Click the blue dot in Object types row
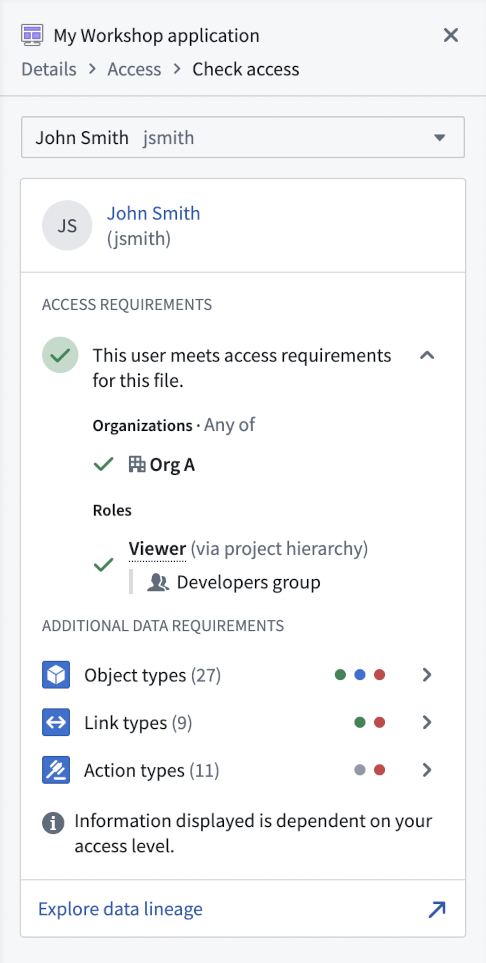 [360, 675]
